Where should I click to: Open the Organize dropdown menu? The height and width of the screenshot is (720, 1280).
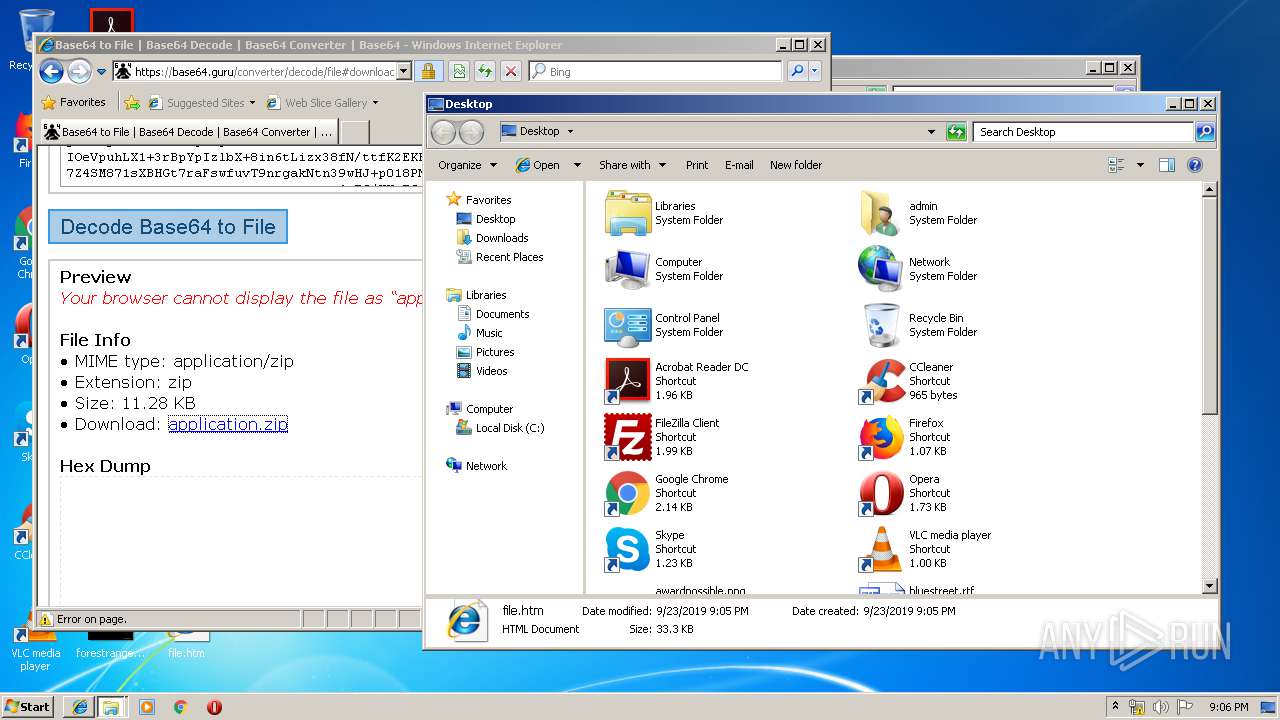click(x=467, y=165)
